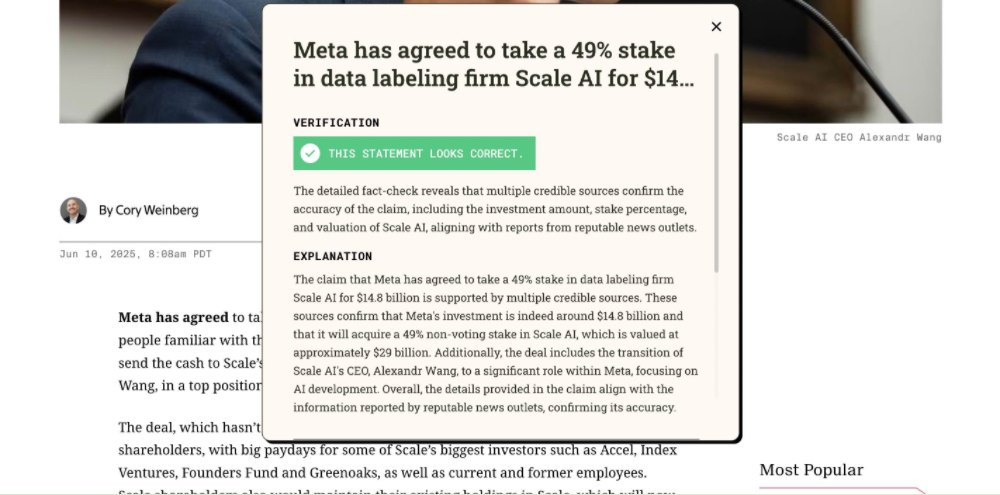The image size is (1000, 495).
Task: Click the Most Popular section heading
Action: click(x=810, y=470)
